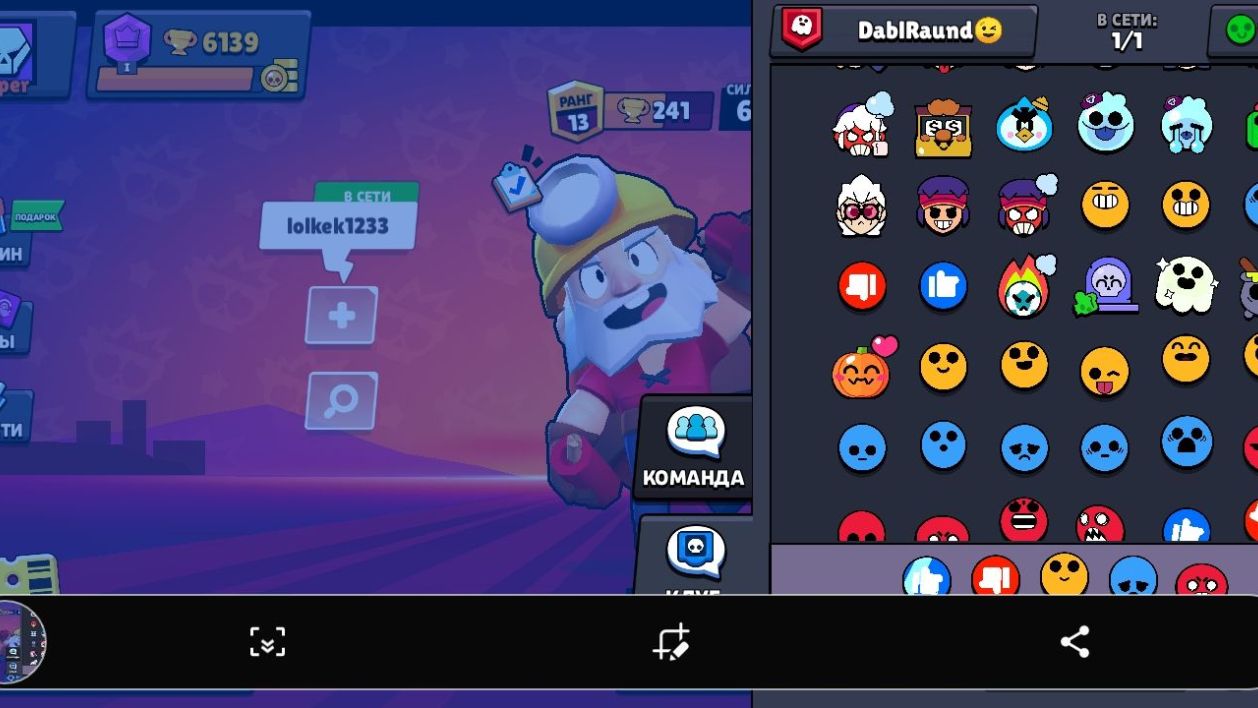Screen dimensions: 1258x708
Task: Send the pumpkin with heart pin
Action: (864, 366)
